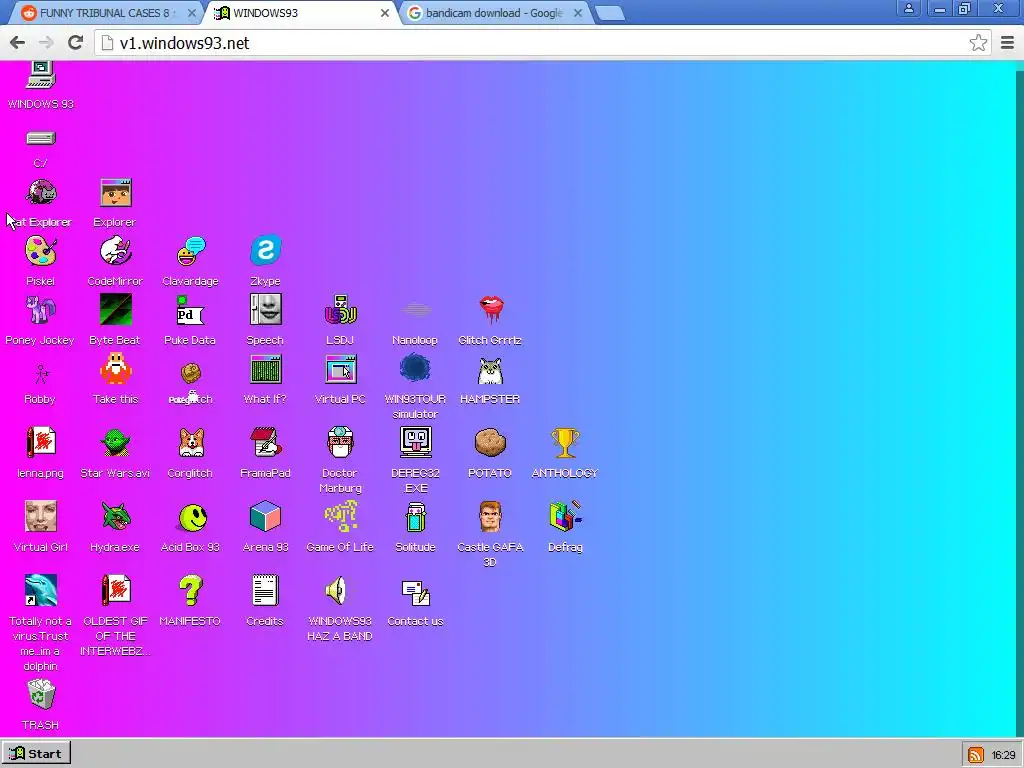Play Star Wars.avi icon
The height and width of the screenshot is (768, 1024).
point(116,443)
